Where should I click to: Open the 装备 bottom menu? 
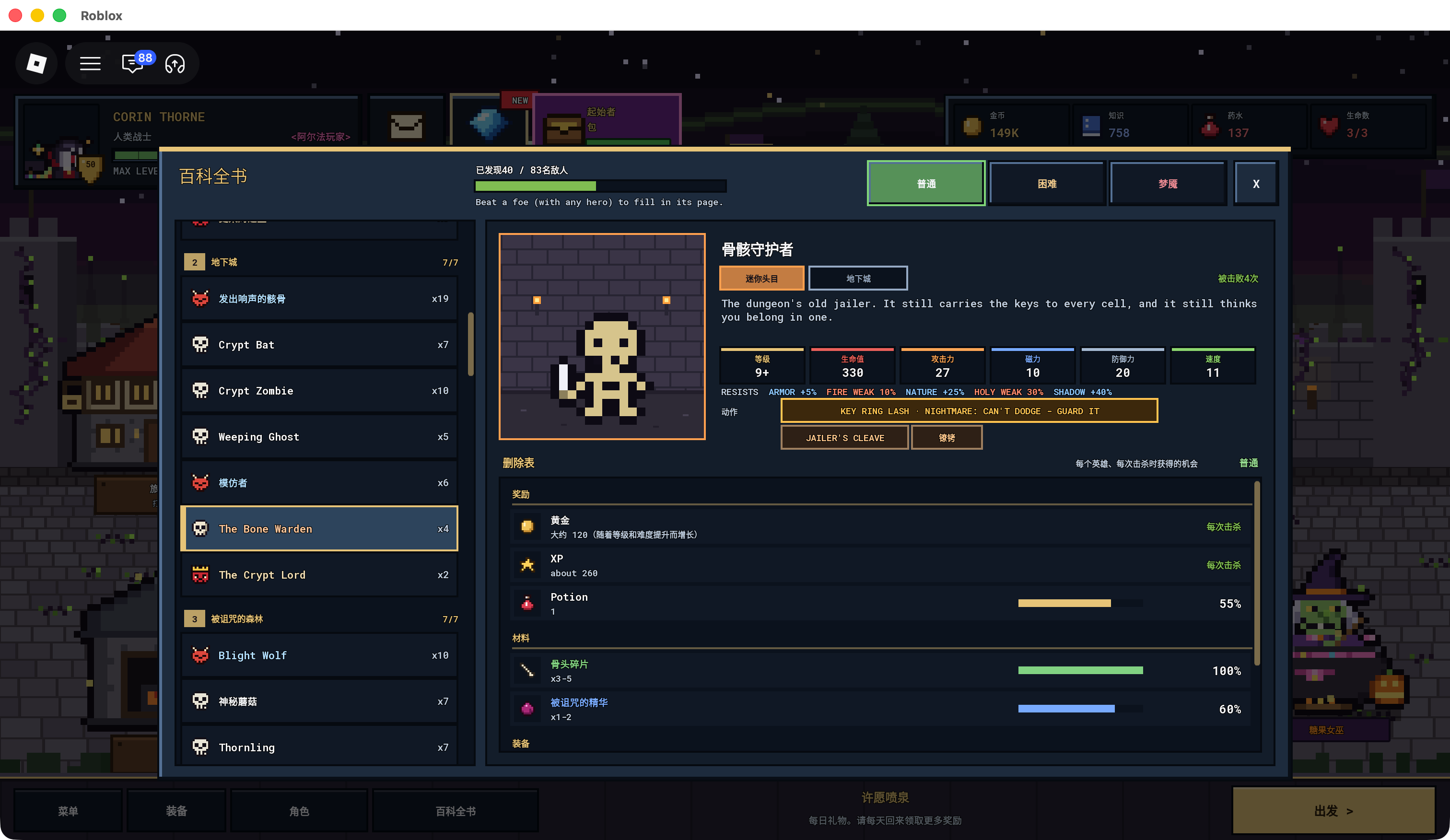(176, 811)
